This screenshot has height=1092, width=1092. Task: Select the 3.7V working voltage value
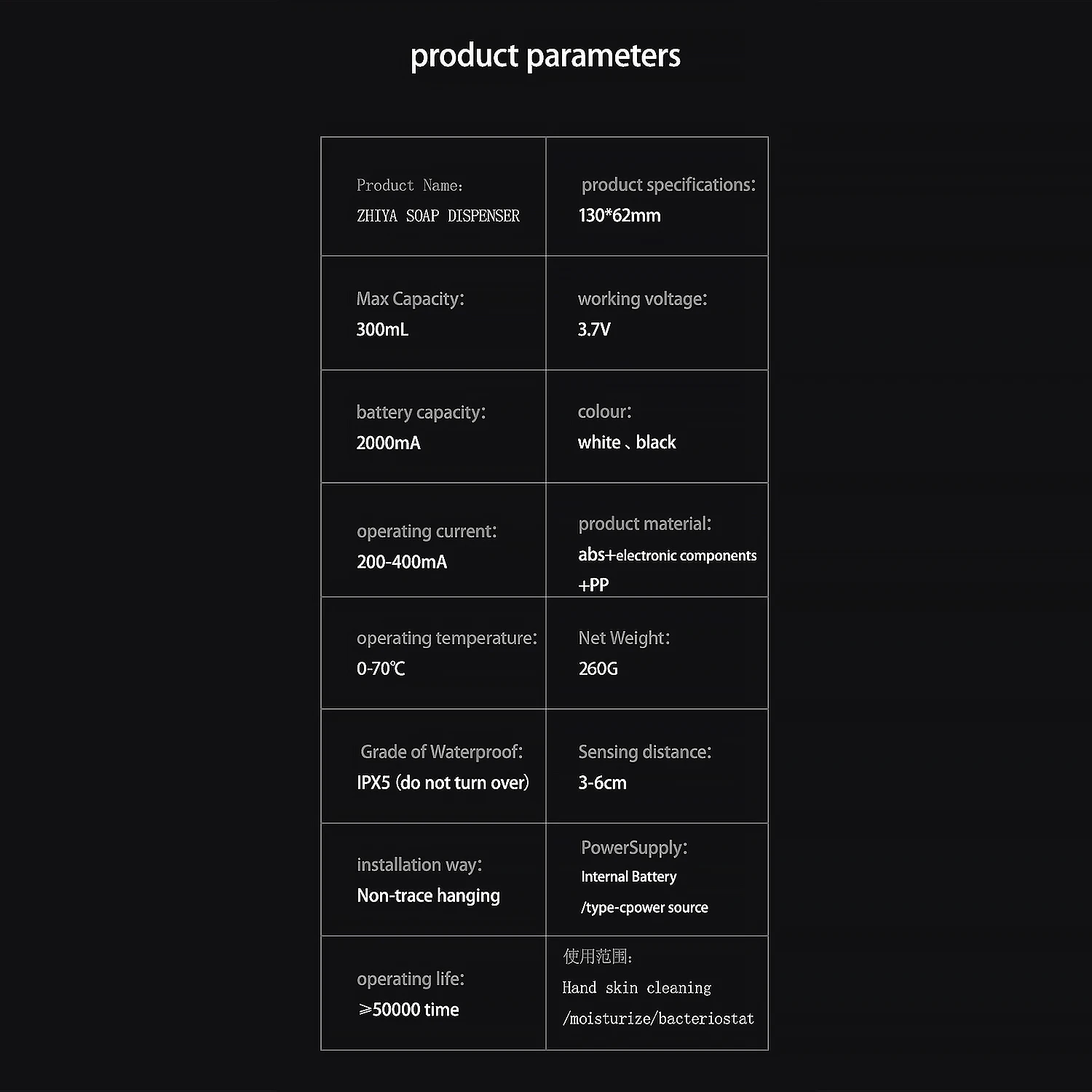594,330
